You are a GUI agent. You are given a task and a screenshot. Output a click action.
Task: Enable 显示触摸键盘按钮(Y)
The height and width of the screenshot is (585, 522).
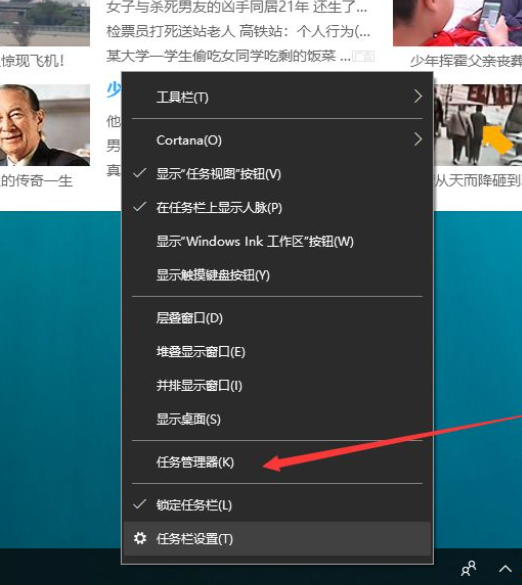pyautogui.click(x=277, y=275)
